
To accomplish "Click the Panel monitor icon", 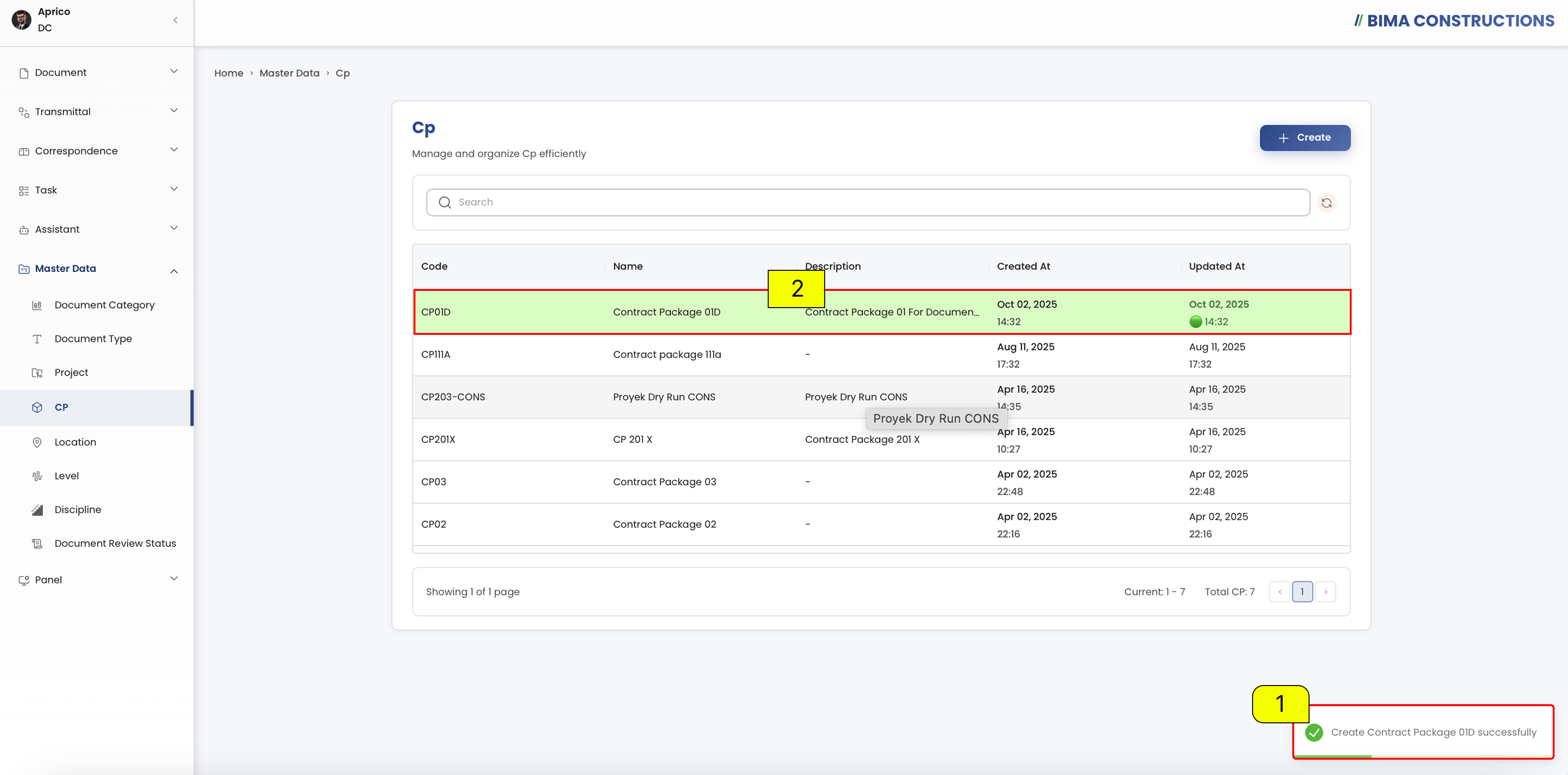I will tap(24, 580).
